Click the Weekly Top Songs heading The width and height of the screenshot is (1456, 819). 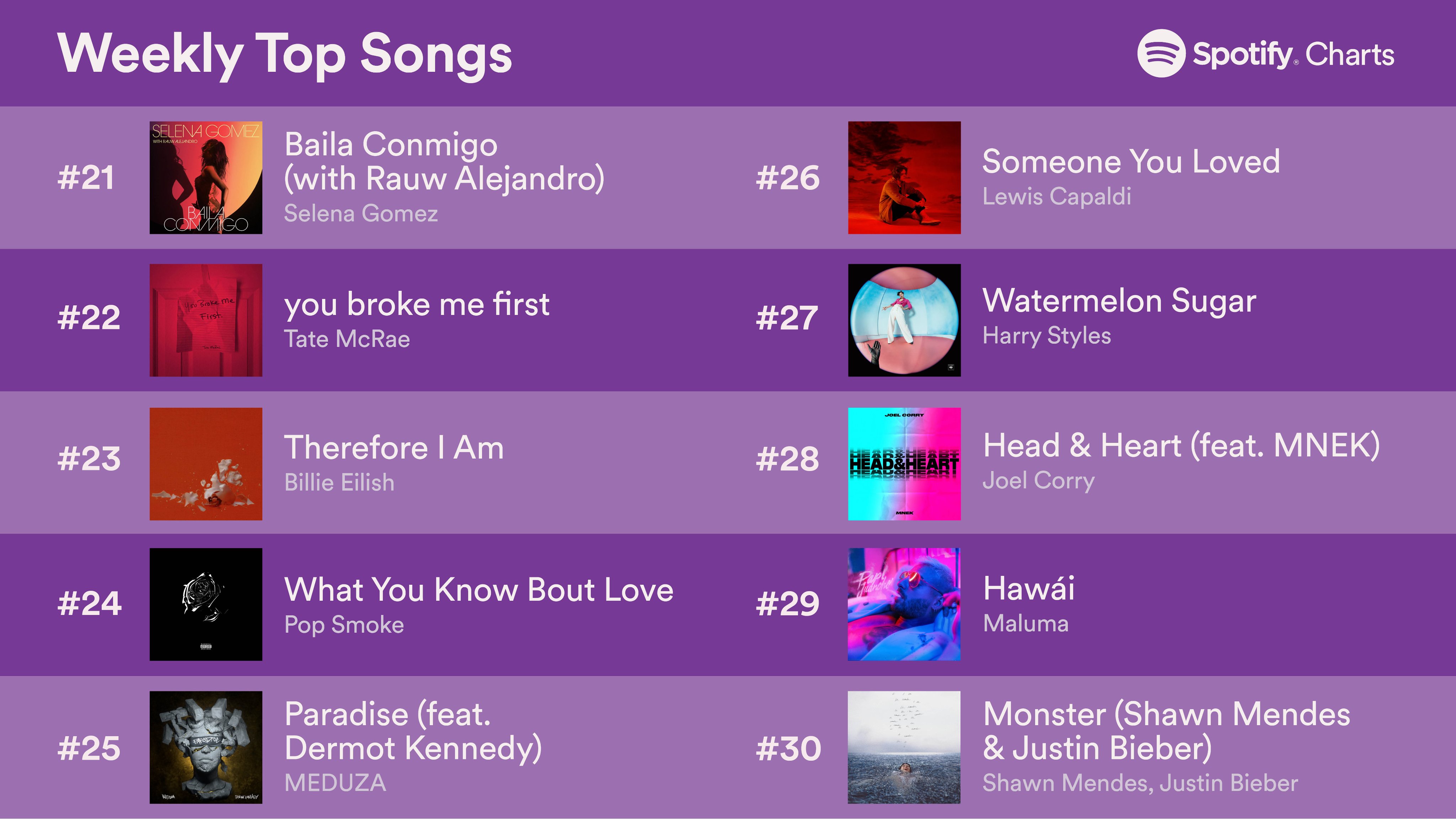click(285, 54)
